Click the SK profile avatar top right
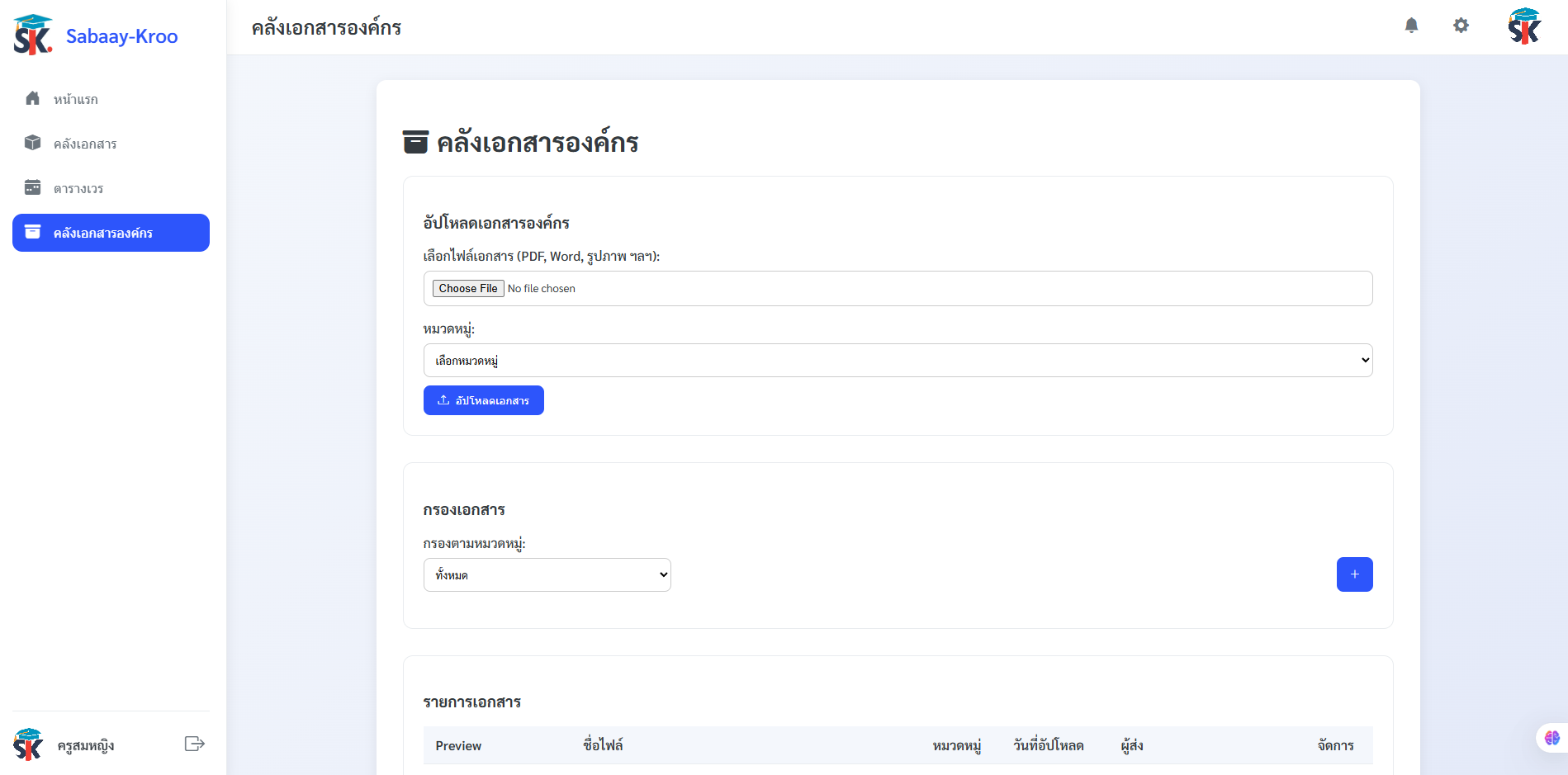The height and width of the screenshot is (775, 1568). (1523, 26)
